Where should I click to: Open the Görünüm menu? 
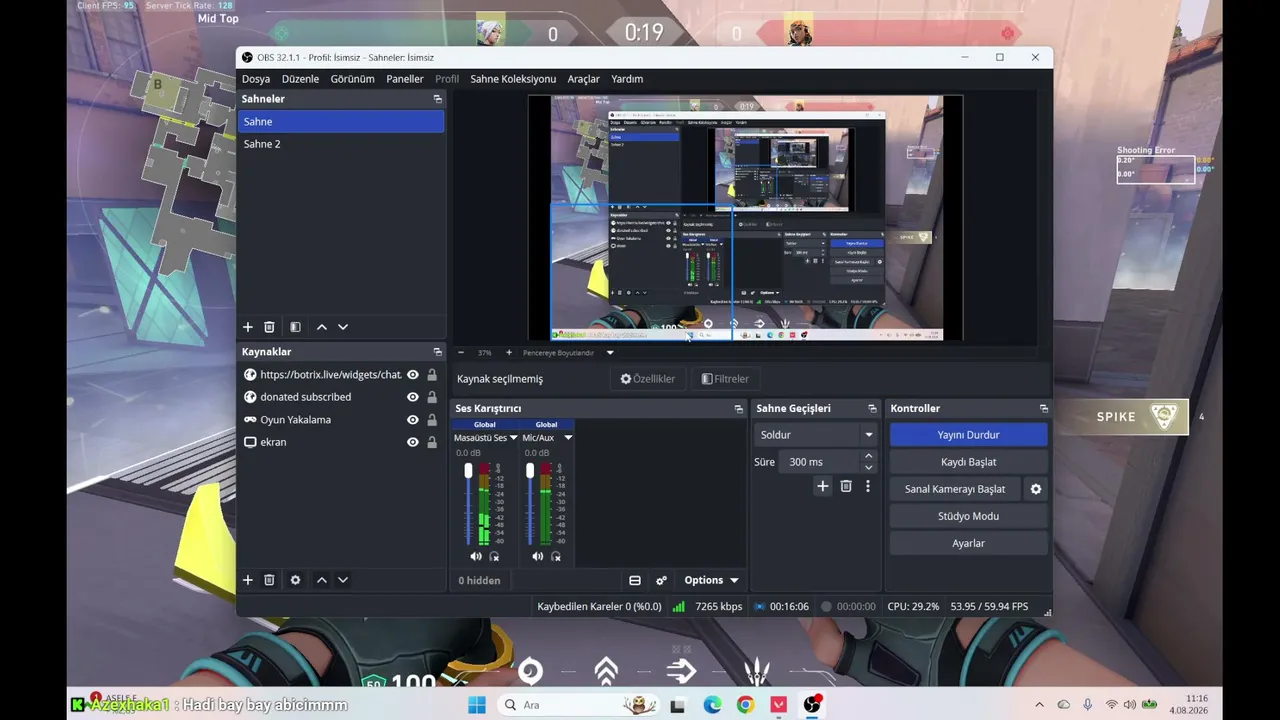click(353, 79)
